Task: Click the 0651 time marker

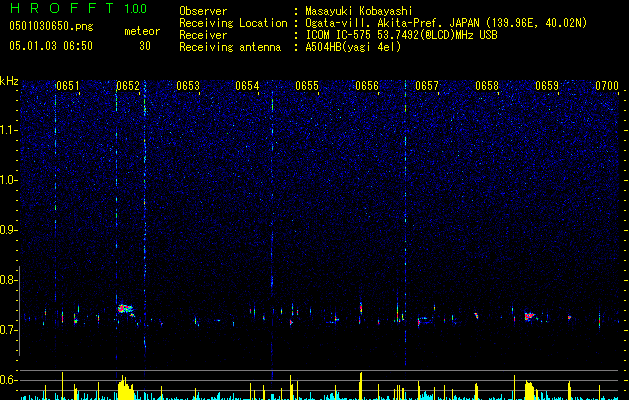Action: 68,86
